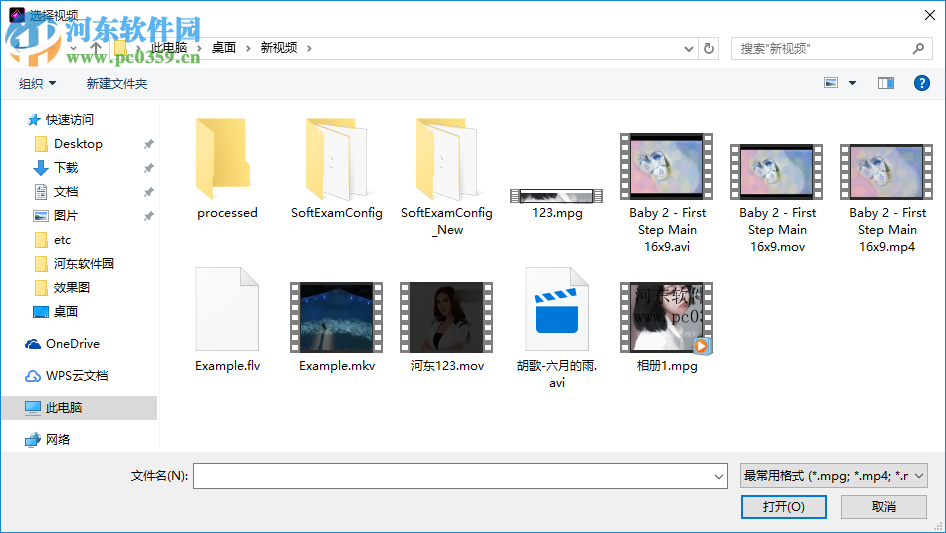
Task: Open 桌面 in the sidebar
Action: point(66,311)
